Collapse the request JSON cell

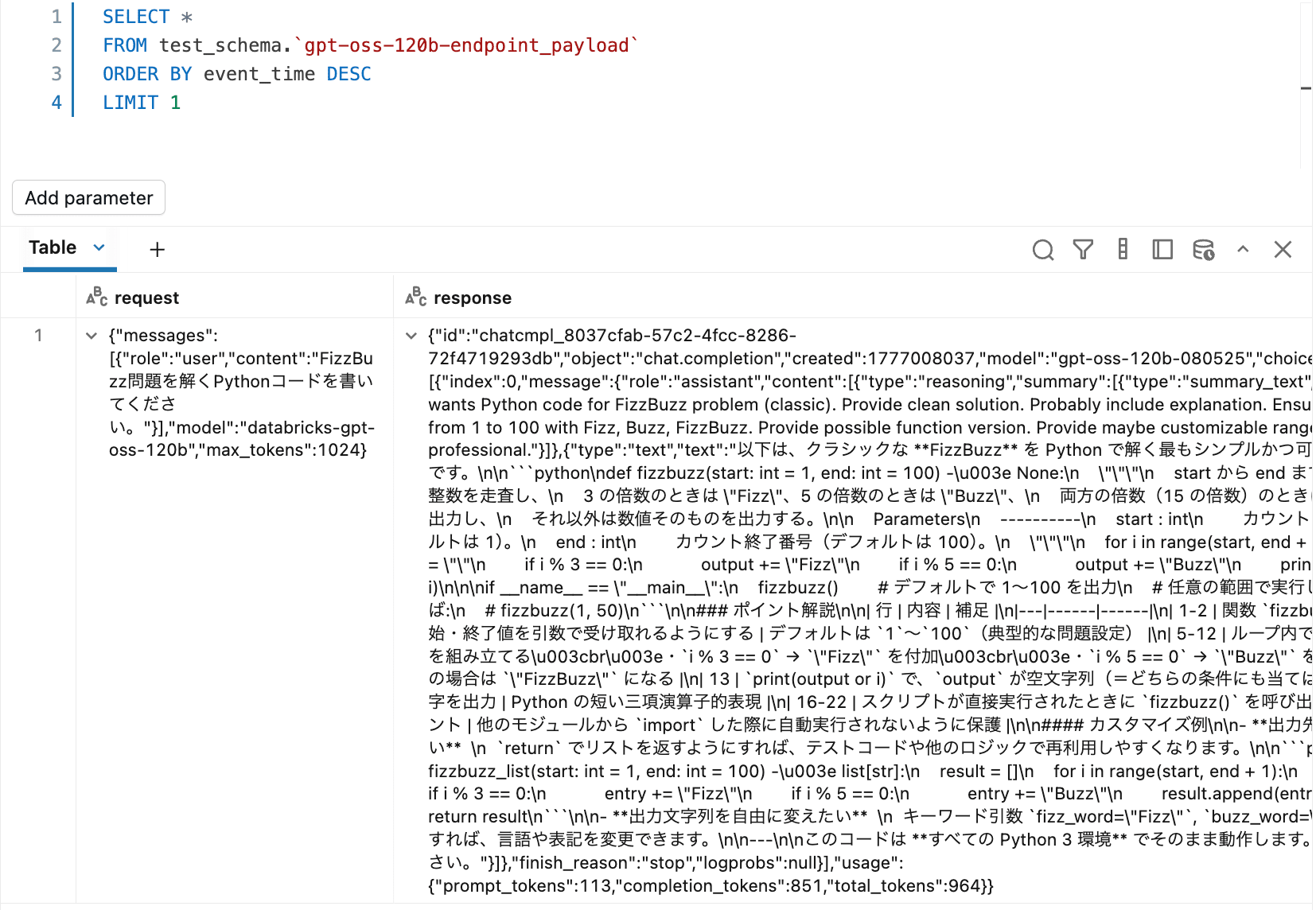click(91, 336)
